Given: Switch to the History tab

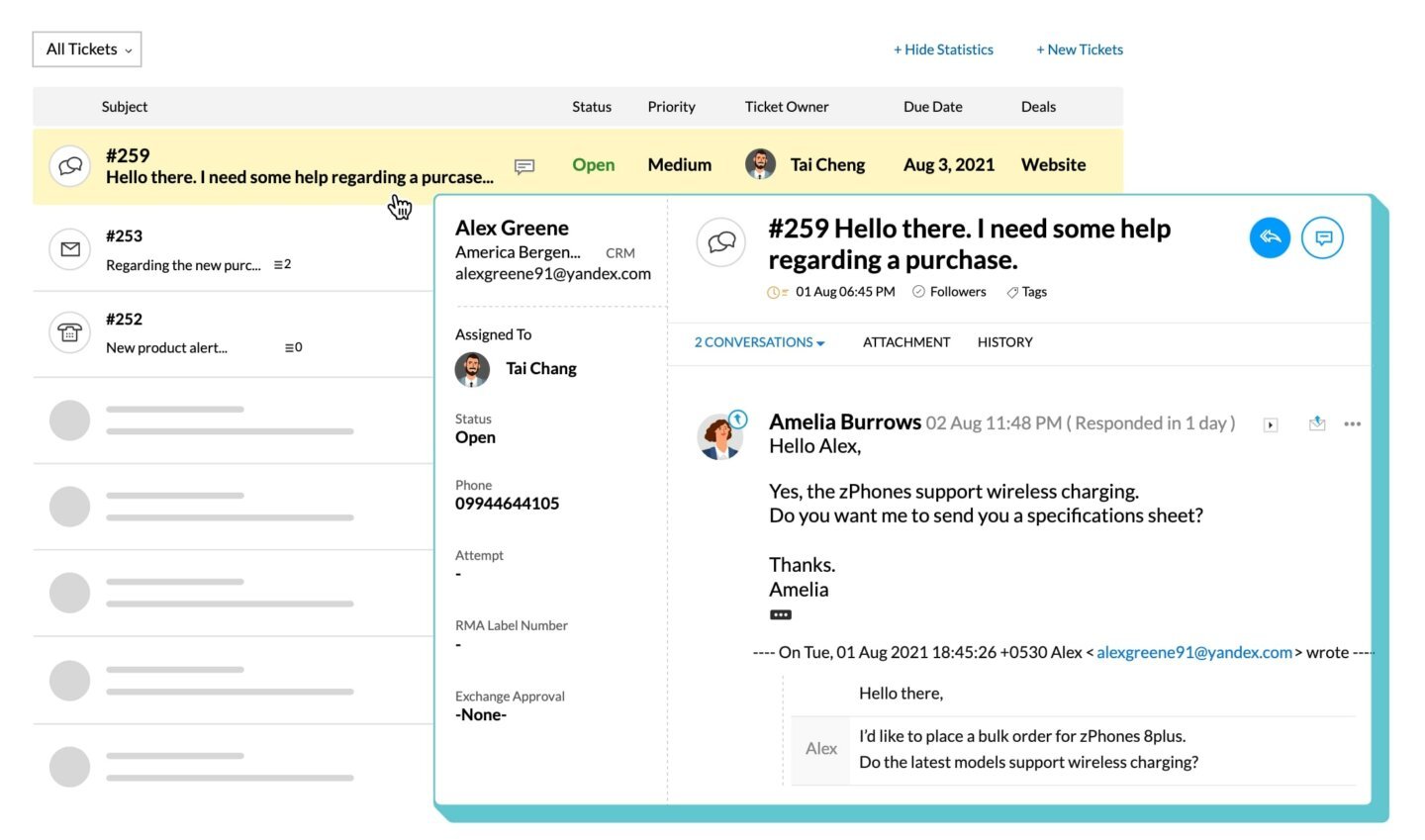Looking at the screenshot, I should pyautogui.click(x=1004, y=342).
